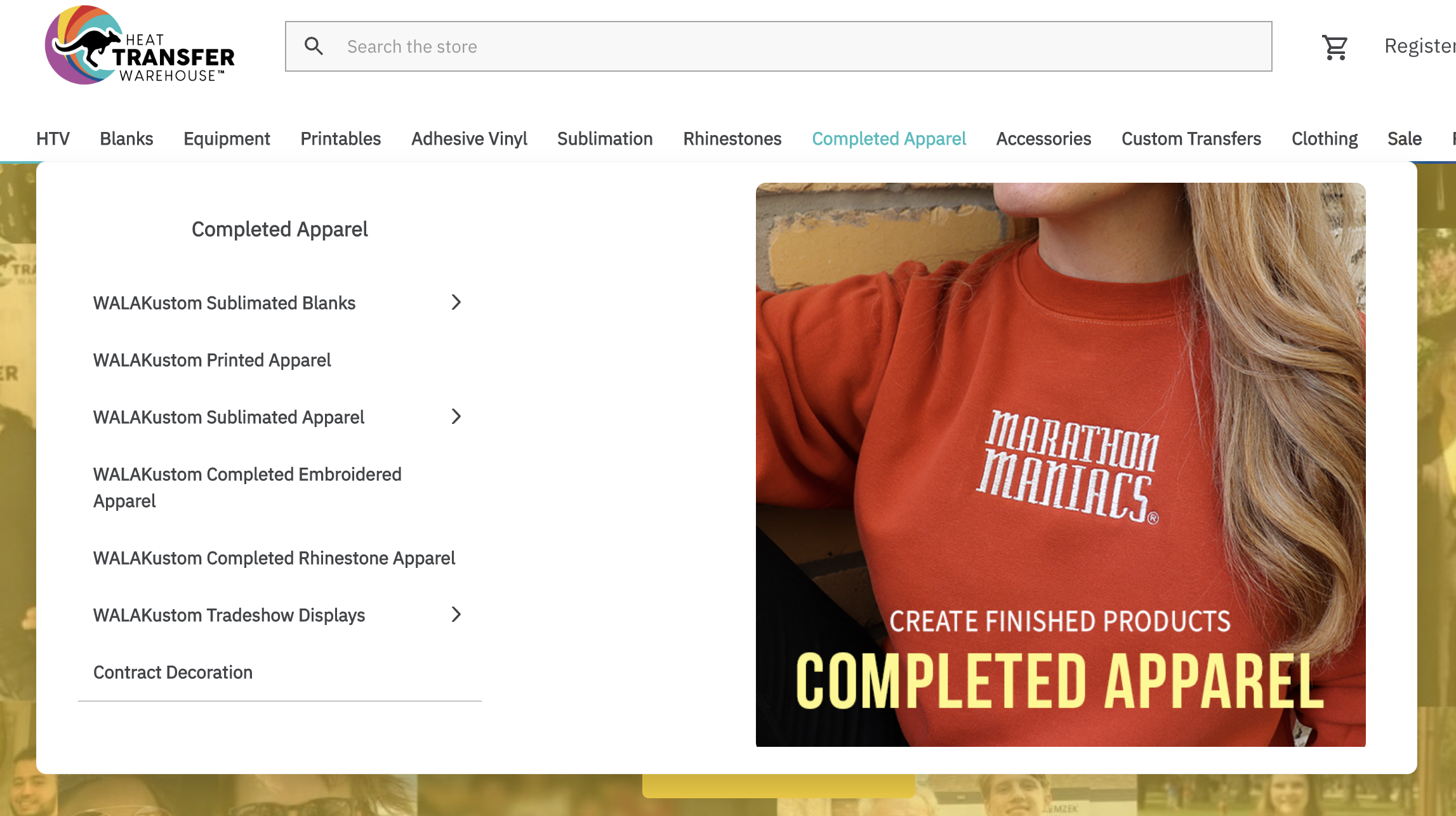
Task: Open the Sale menu
Action: pos(1404,138)
